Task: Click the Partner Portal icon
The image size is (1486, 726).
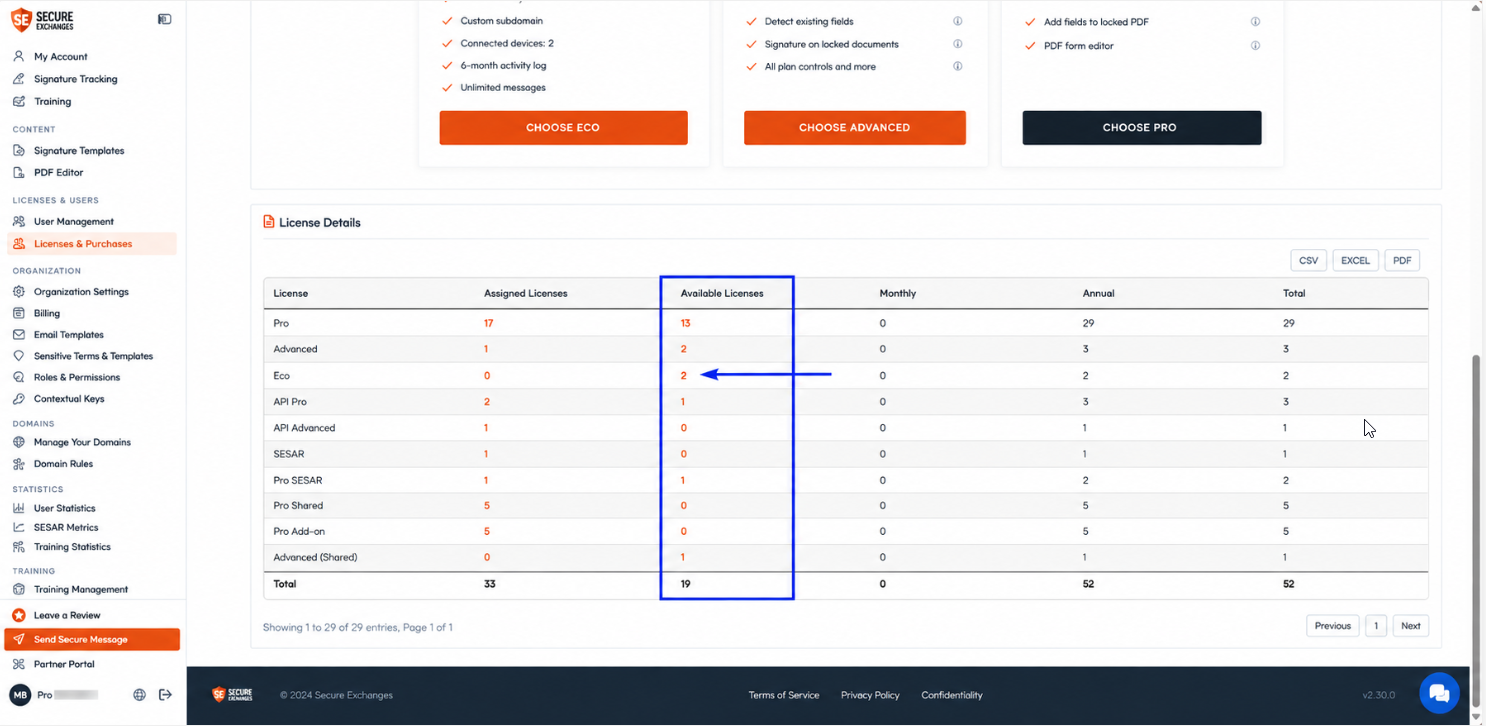Action: [x=19, y=664]
